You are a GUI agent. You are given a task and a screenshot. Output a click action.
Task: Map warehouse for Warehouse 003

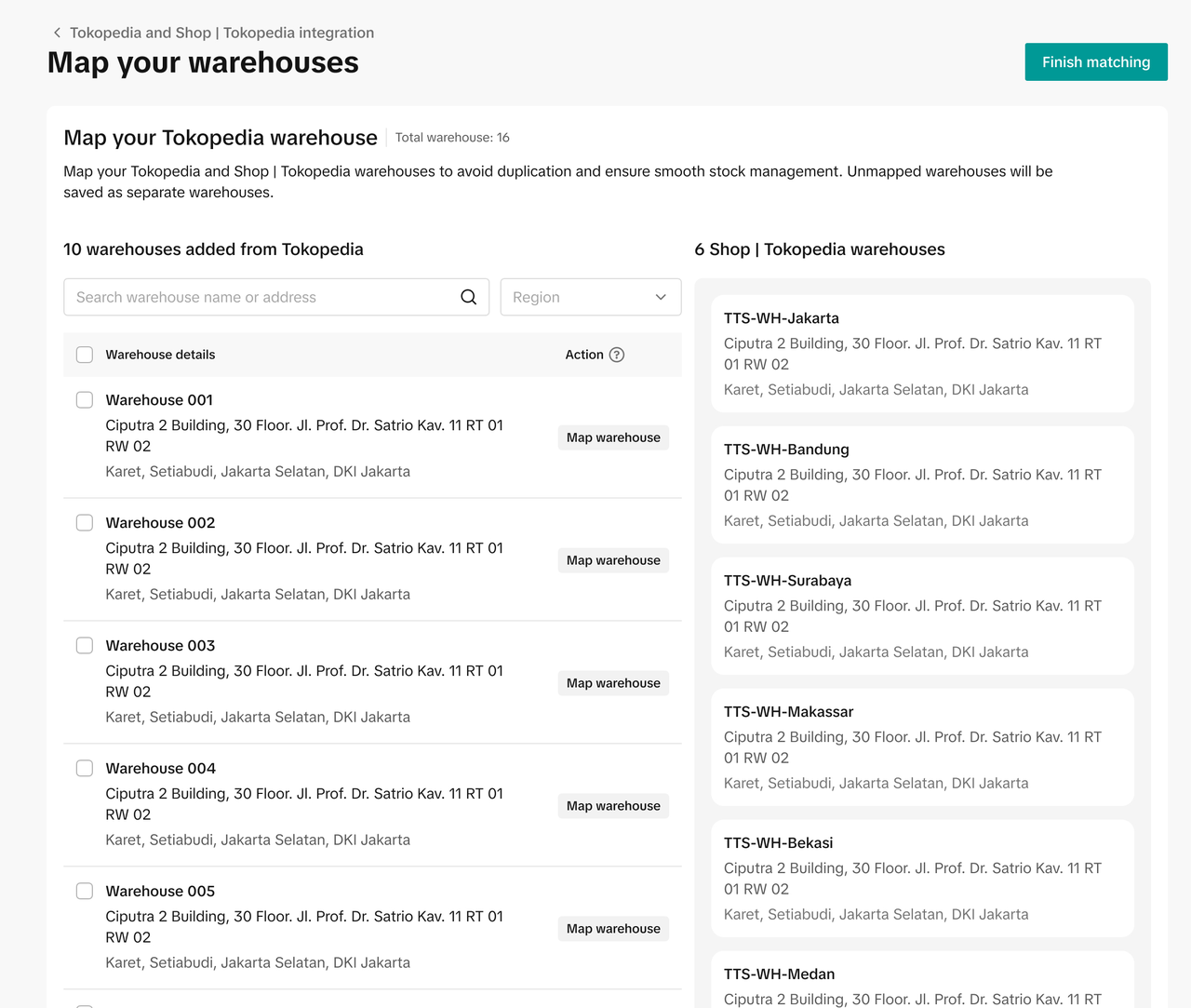point(613,683)
